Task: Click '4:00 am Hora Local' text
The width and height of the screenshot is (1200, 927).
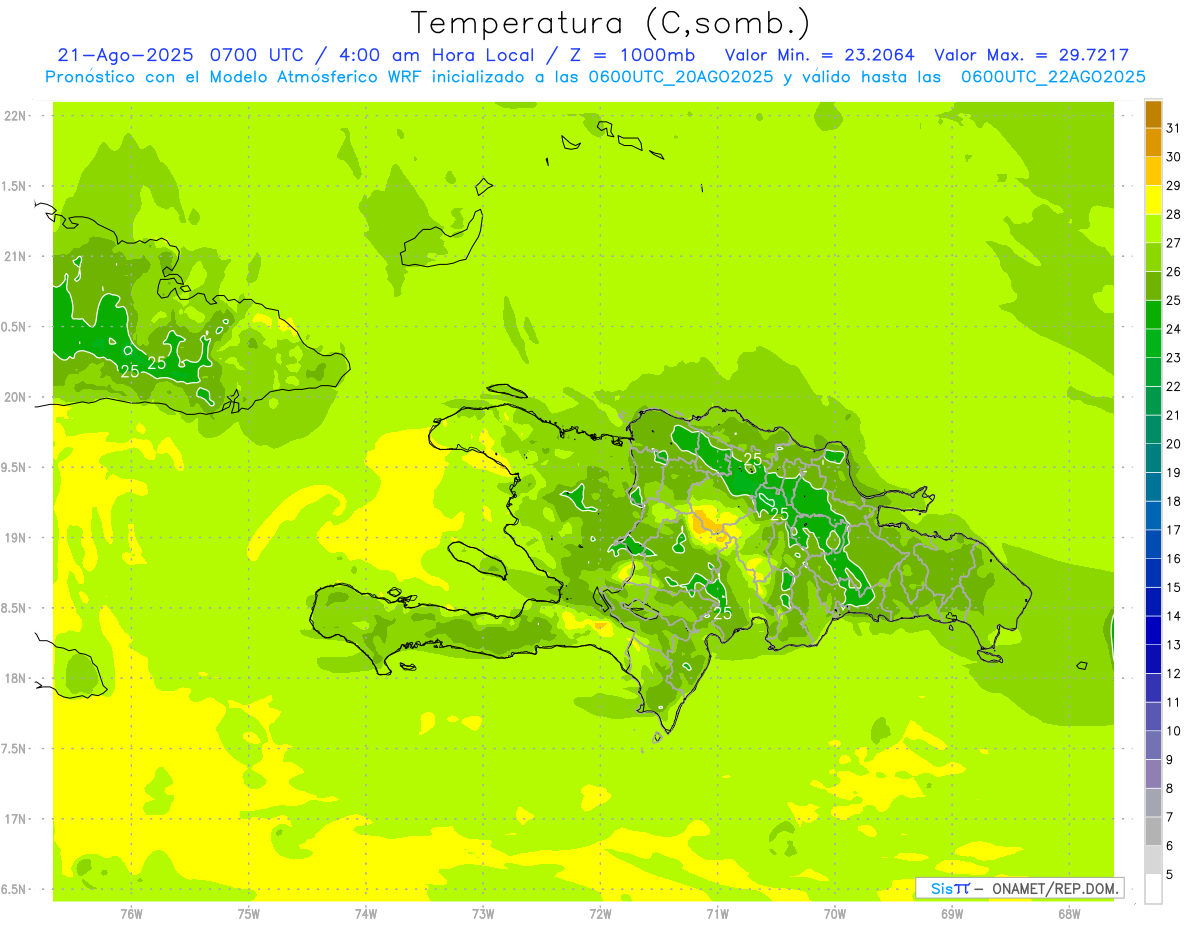Action: pos(434,55)
